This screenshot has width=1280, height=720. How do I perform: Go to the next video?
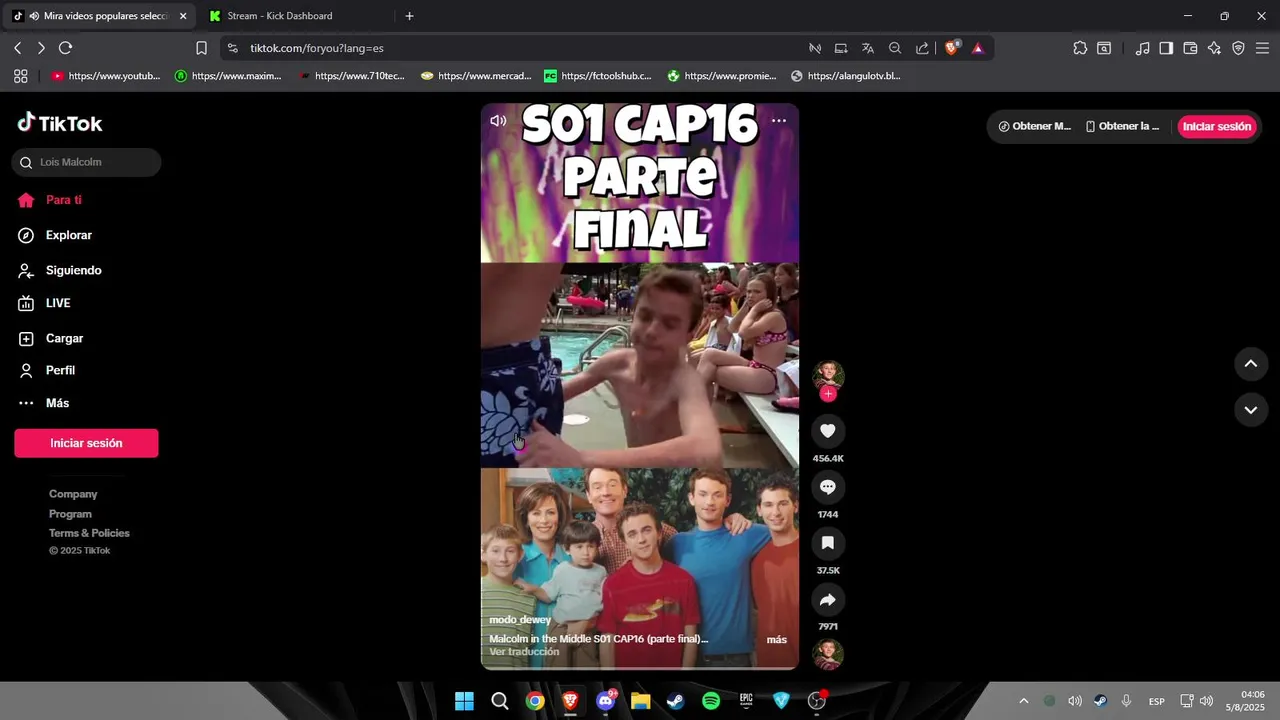click(x=1251, y=410)
